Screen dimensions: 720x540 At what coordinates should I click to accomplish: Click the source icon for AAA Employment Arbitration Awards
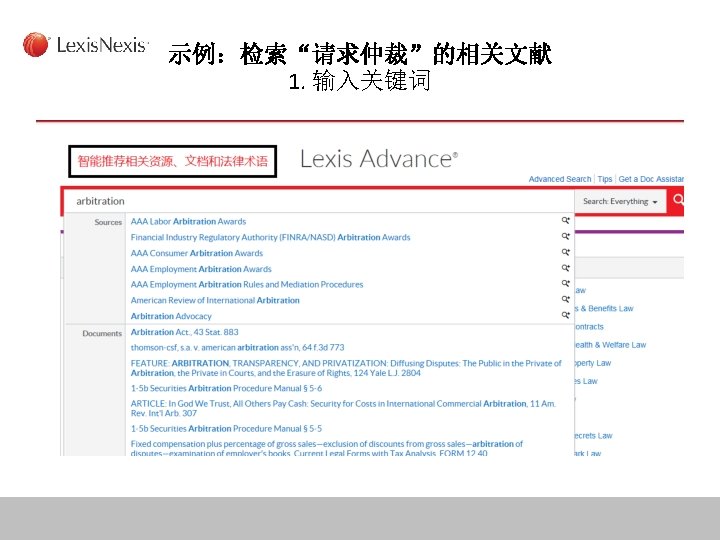566,268
